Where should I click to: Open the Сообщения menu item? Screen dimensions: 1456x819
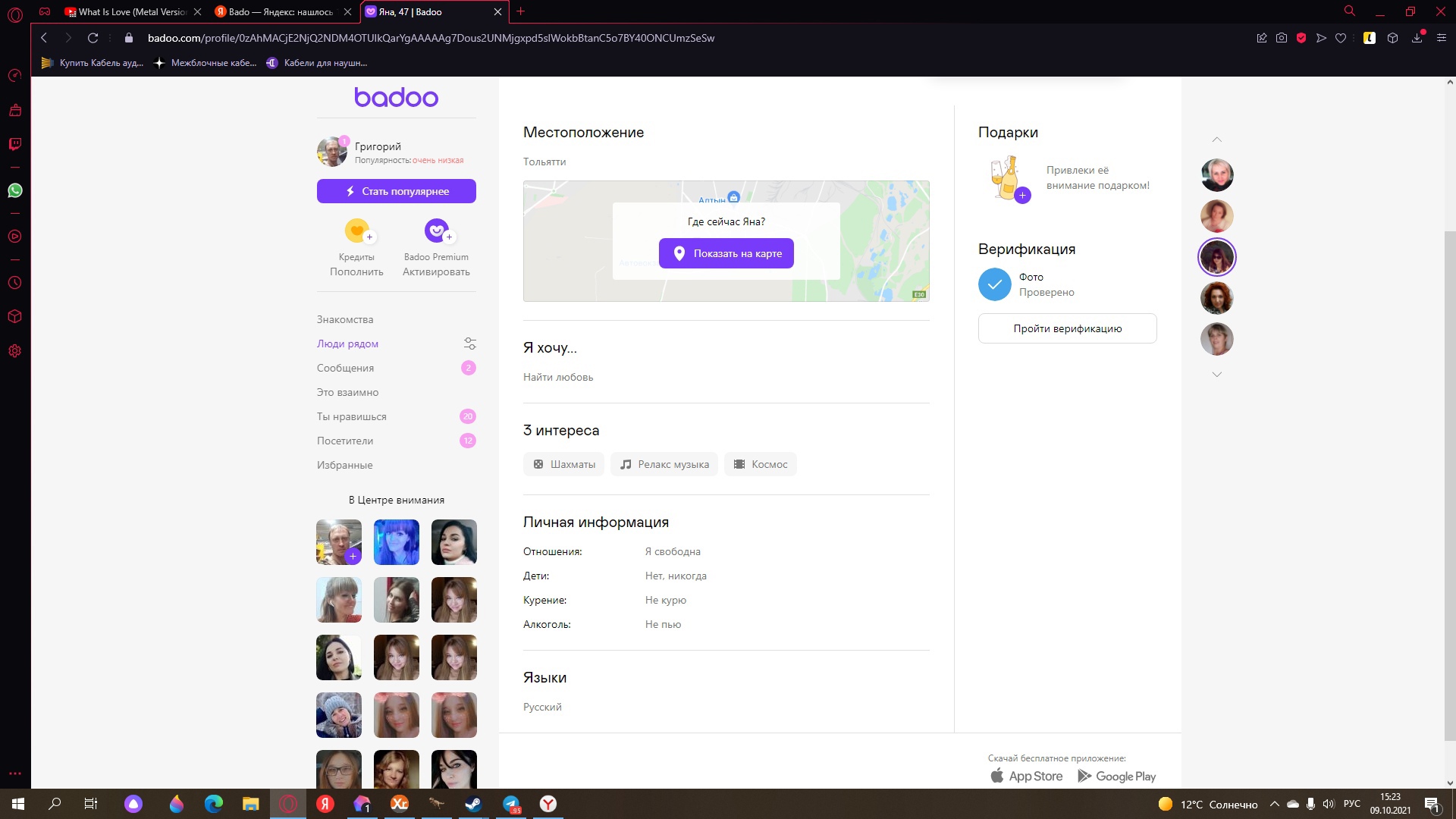tap(345, 368)
